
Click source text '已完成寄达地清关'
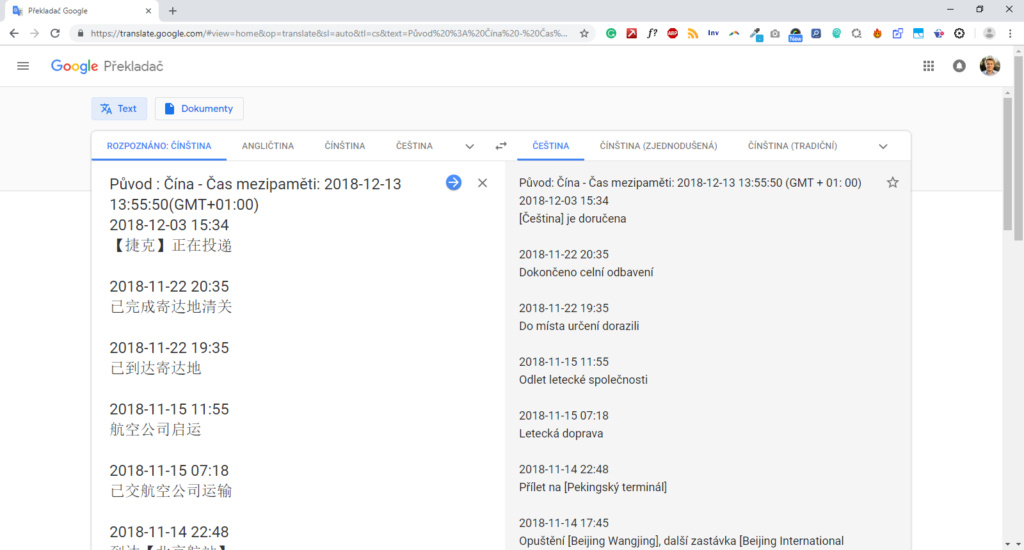[171, 307]
